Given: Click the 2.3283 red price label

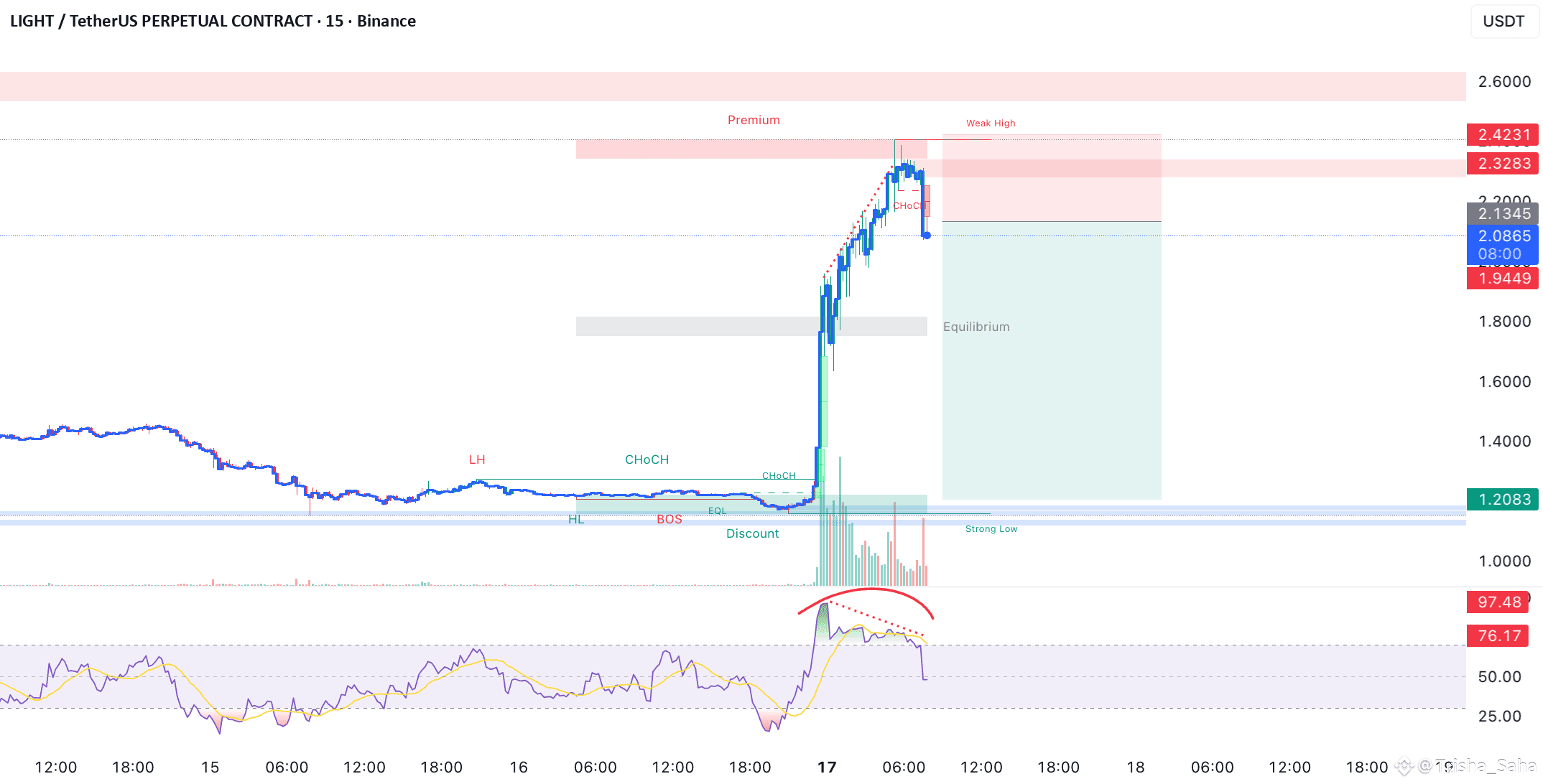Looking at the screenshot, I should coord(1503,164).
